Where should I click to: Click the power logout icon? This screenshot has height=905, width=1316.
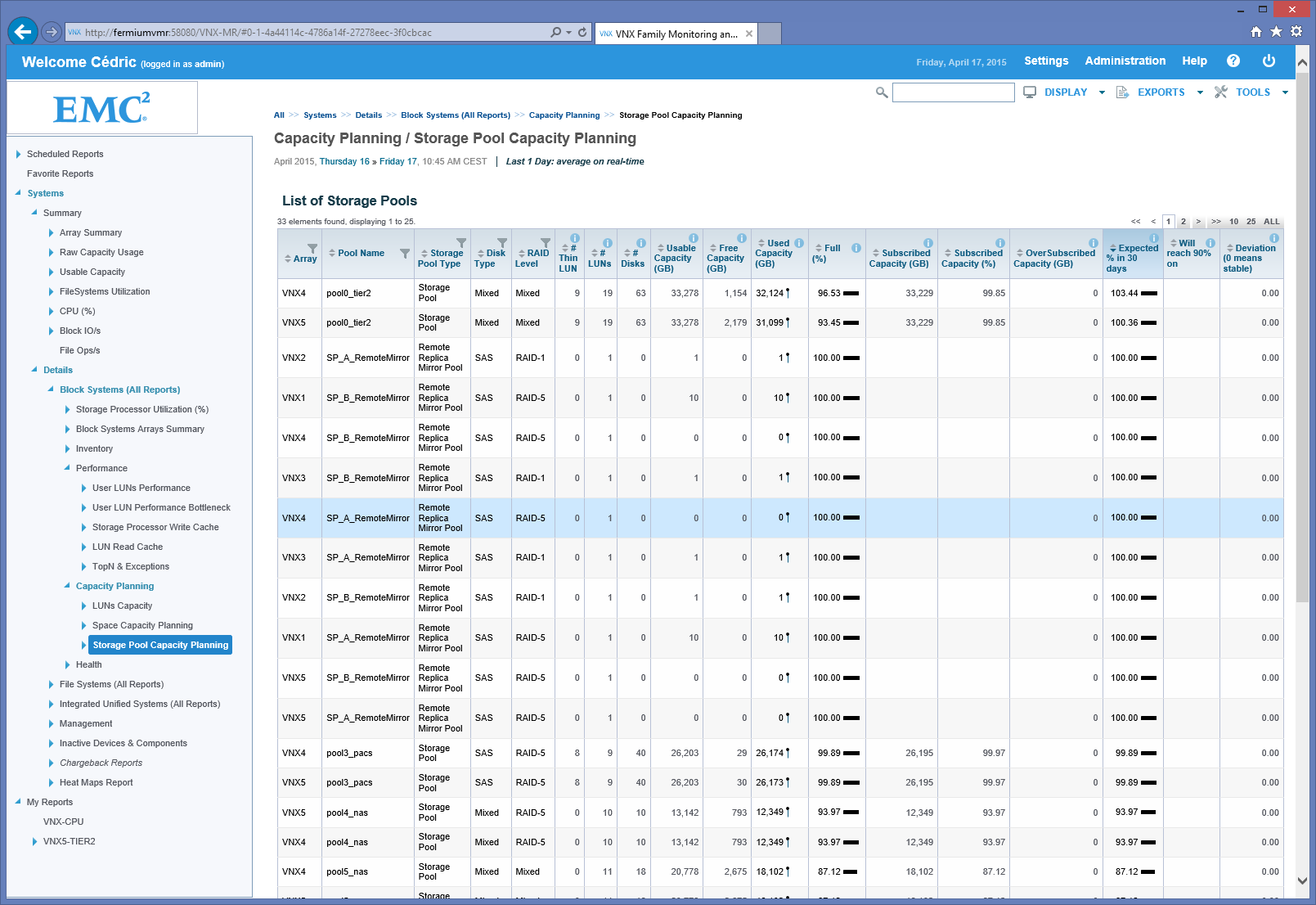pyautogui.click(x=1269, y=61)
